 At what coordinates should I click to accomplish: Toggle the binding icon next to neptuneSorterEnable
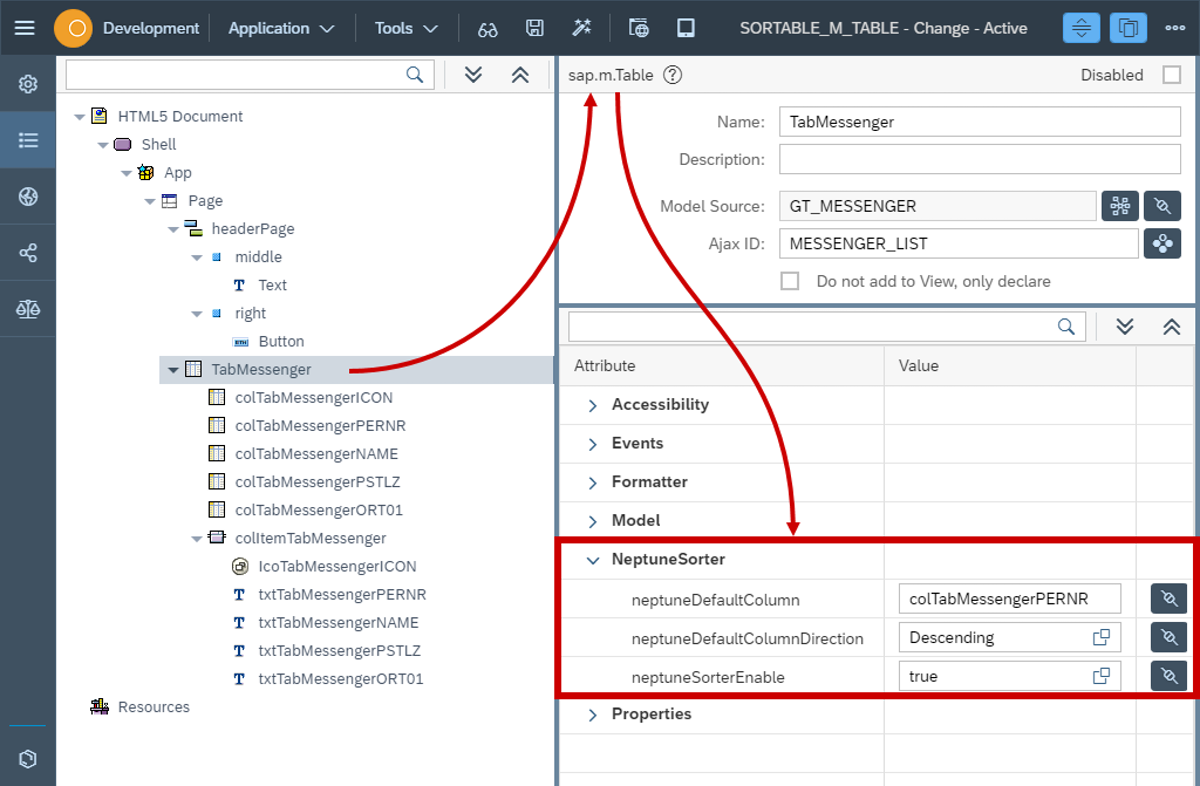tap(1168, 675)
